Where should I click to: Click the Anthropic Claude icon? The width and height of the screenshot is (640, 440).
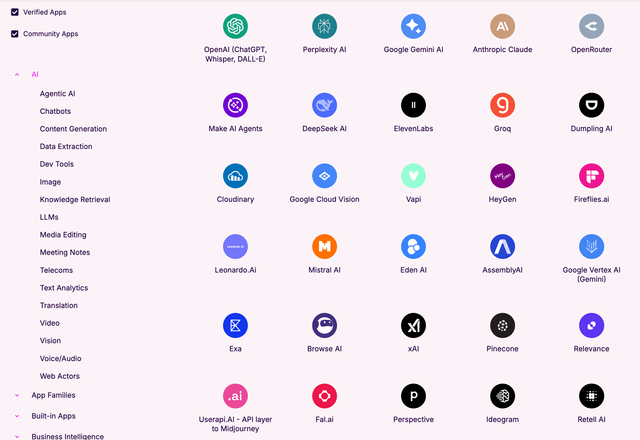[x=502, y=26]
